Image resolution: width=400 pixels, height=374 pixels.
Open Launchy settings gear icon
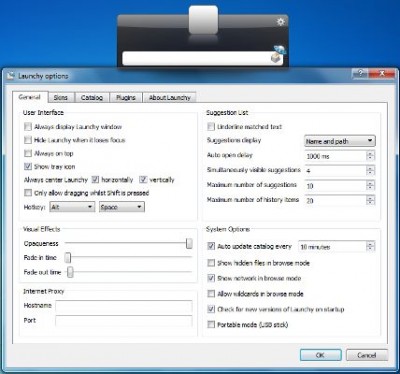point(281,22)
